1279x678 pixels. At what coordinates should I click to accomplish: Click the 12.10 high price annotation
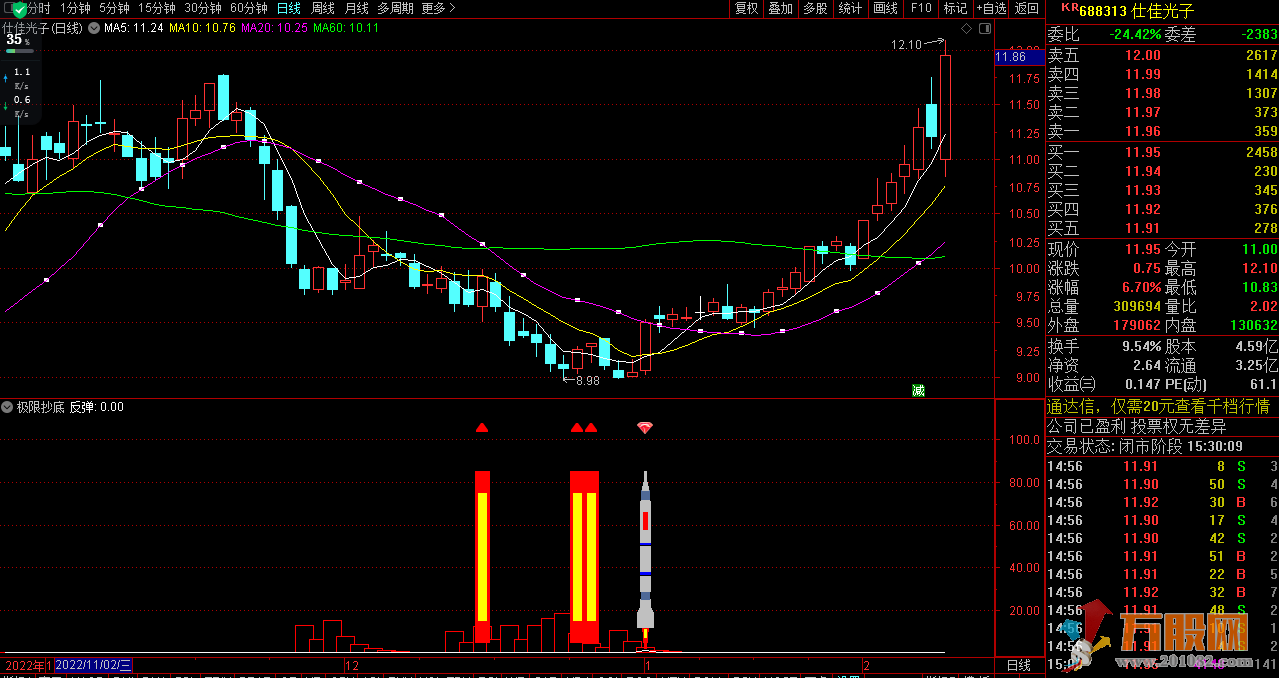point(918,44)
